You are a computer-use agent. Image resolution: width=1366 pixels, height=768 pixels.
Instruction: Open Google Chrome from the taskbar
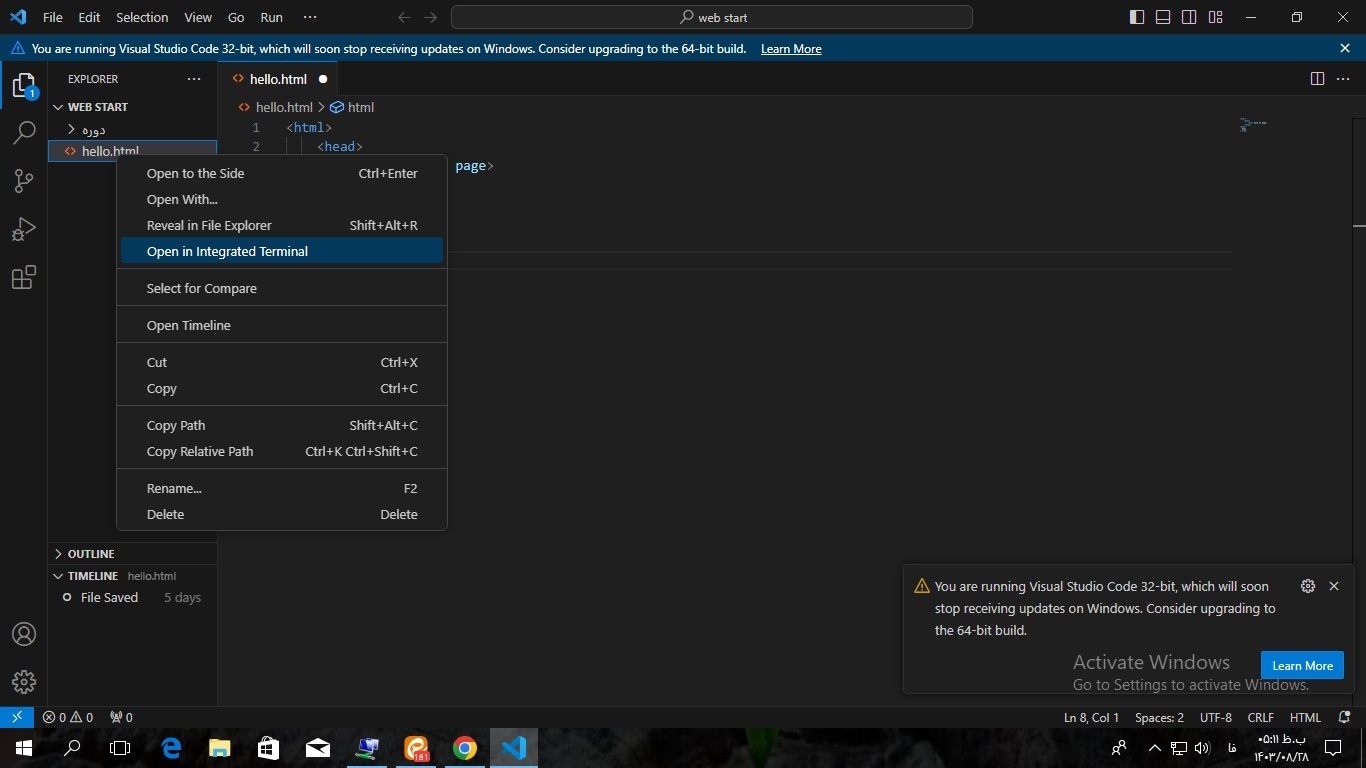[465, 748]
